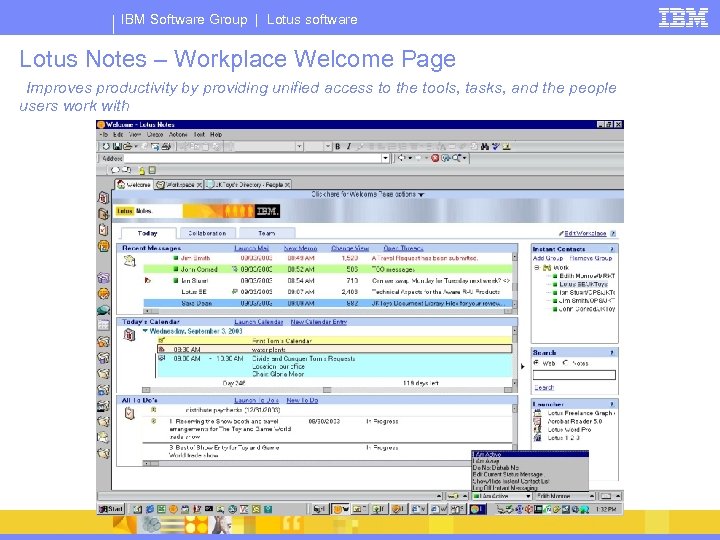Collapse the Work group in Instant Contacts
Screen dimensions: 720x540
(536, 268)
